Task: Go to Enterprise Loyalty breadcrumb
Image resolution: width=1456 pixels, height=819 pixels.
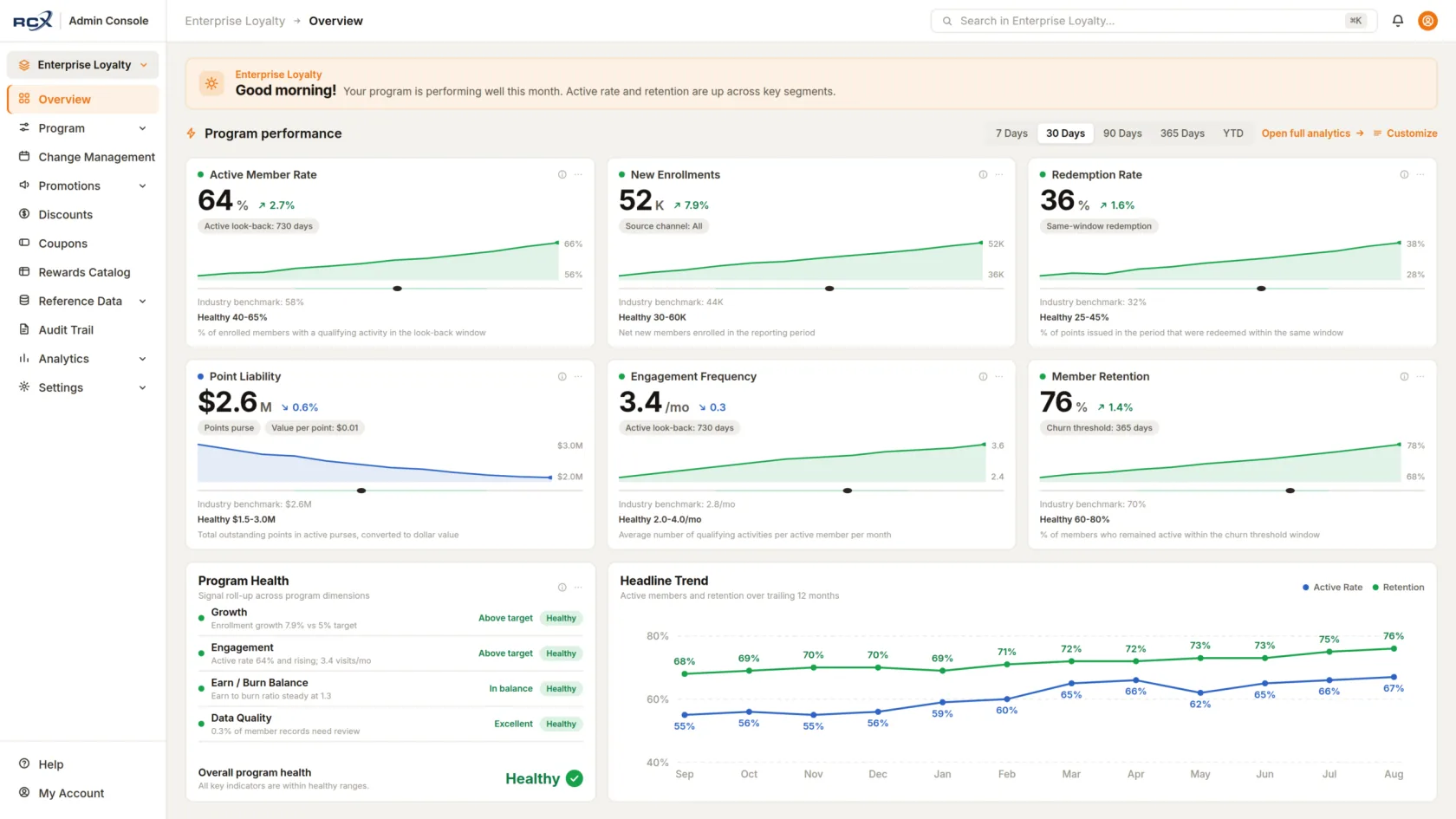Action: [x=235, y=21]
